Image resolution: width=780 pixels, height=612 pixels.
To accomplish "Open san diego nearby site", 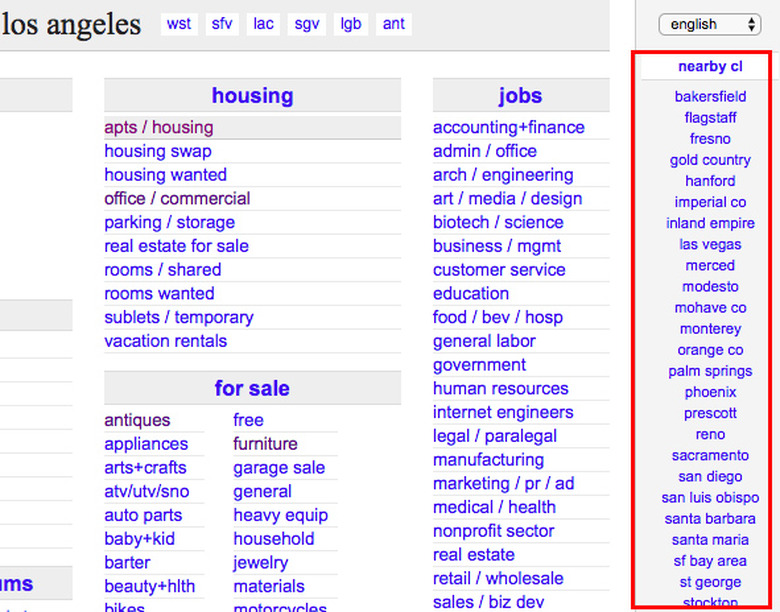I will 710,476.
